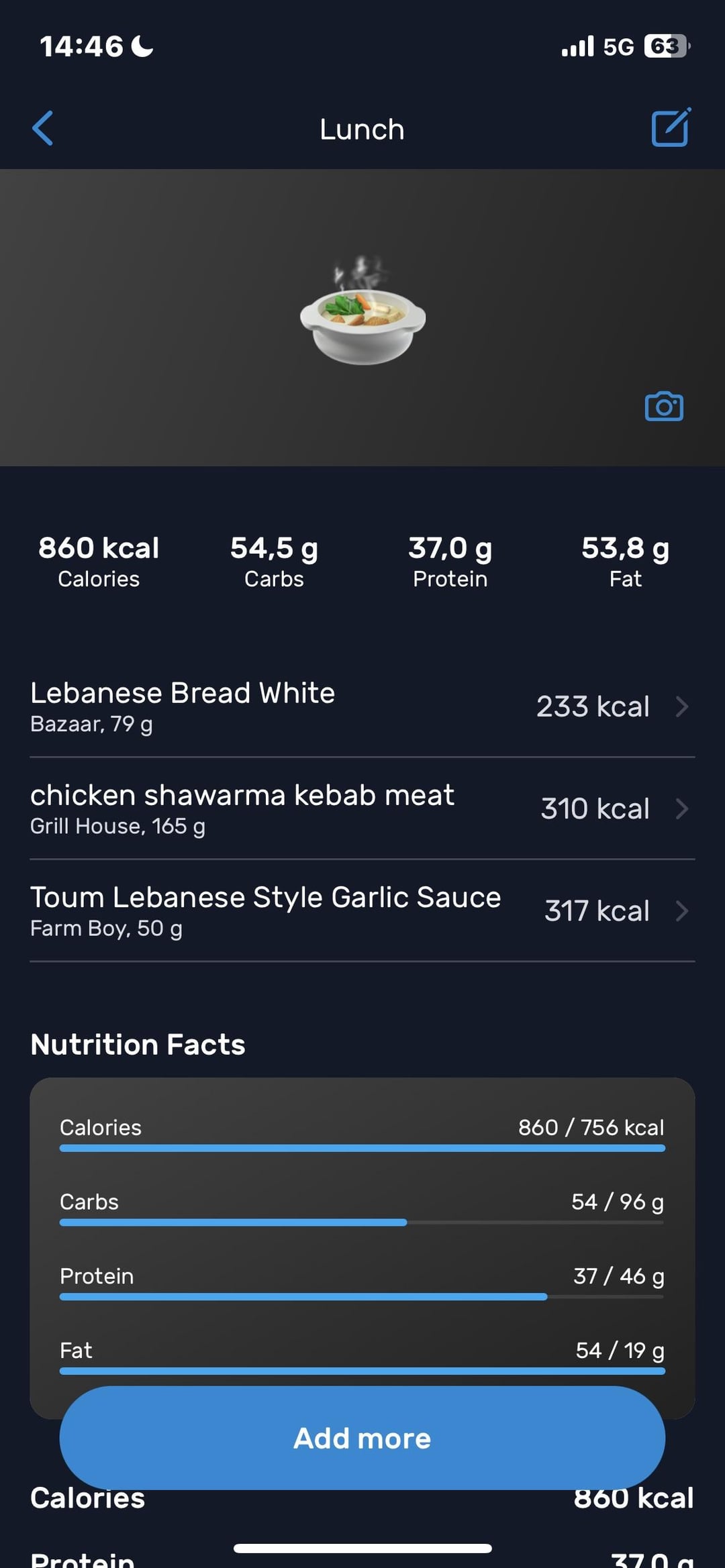Tap the Protein progress bar
725x1568 pixels.
click(362, 1297)
